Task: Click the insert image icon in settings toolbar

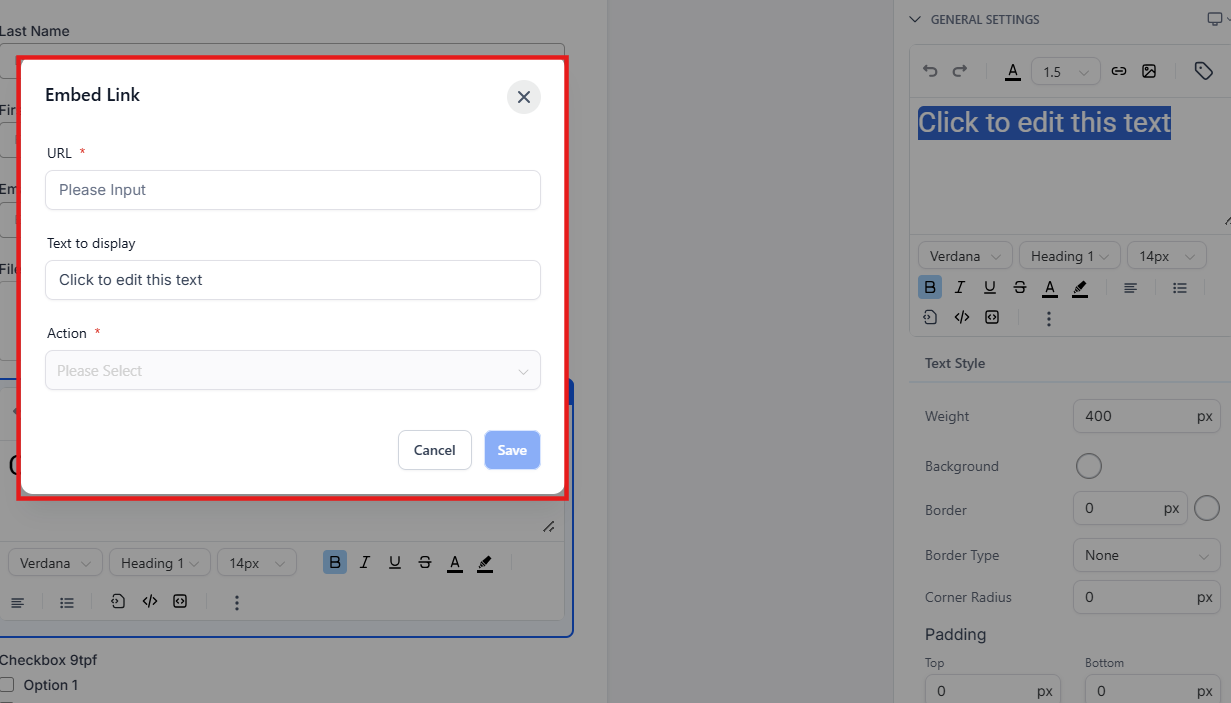Action: [1149, 71]
